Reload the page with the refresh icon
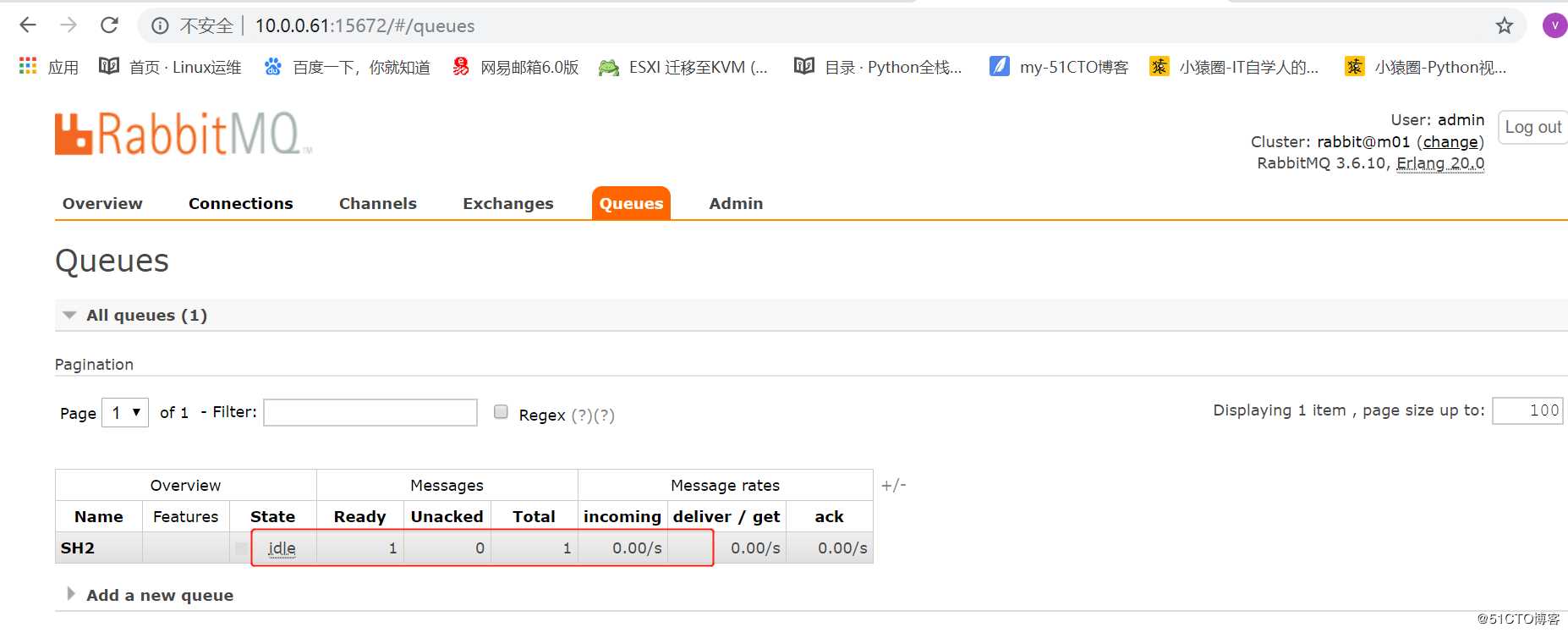Image resolution: width=1568 pixels, height=633 pixels. [x=109, y=25]
